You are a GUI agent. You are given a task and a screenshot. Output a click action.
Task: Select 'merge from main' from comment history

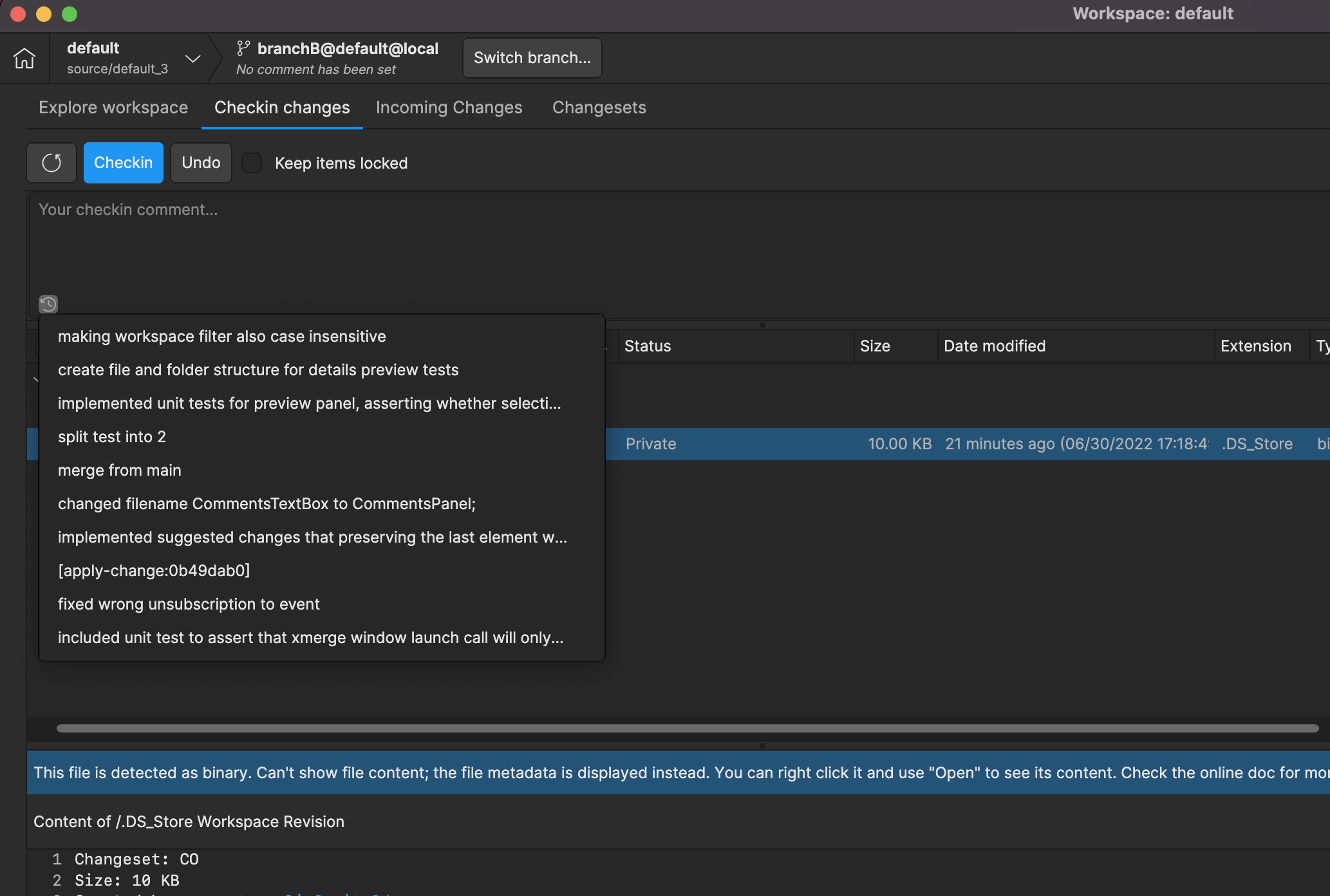pos(120,470)
